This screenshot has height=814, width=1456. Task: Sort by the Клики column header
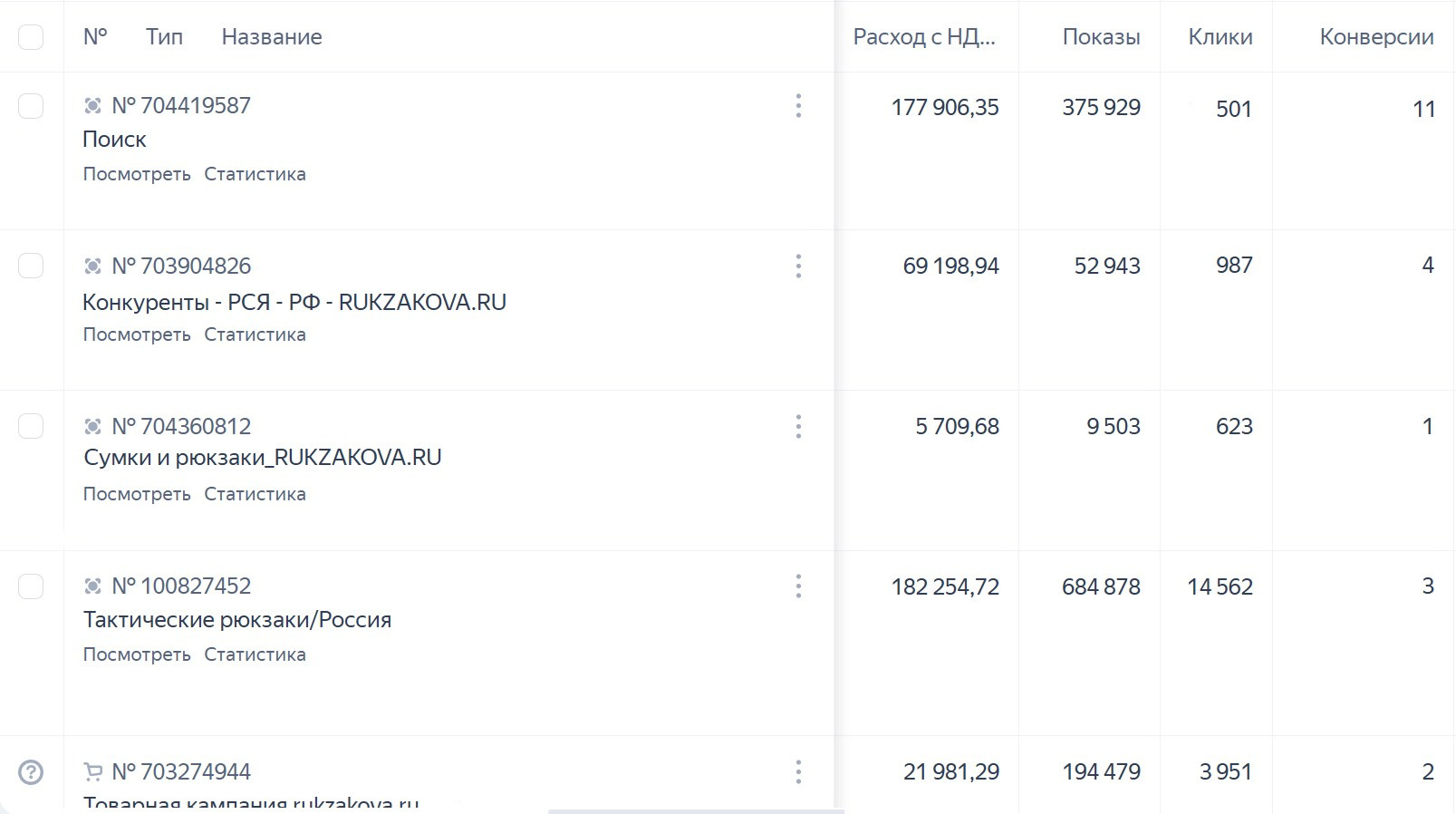click(x=1220, y=37)
